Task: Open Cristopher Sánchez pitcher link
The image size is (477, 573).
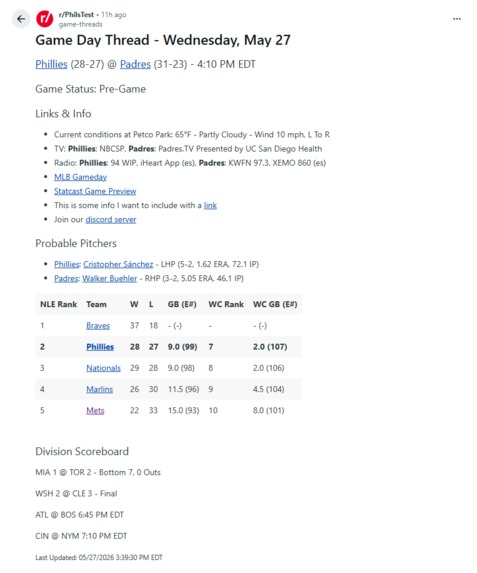Action: click(118, 264)
